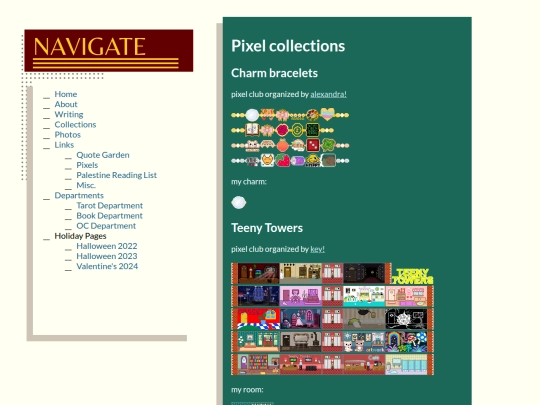Follow the key! organizer link
This screenshot has width=540, height=405.
317,249
